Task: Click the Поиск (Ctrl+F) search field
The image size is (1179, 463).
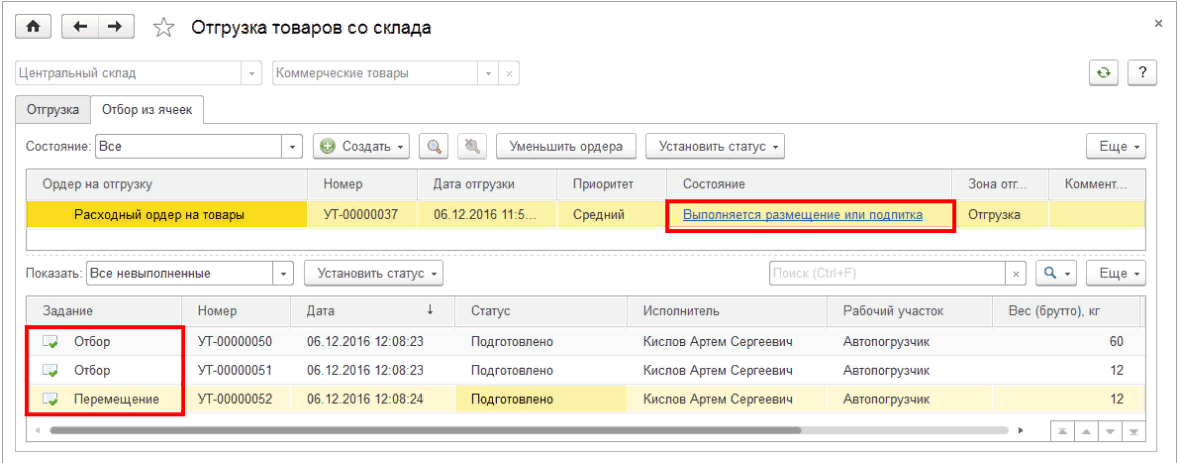Action: pos(886,273)
